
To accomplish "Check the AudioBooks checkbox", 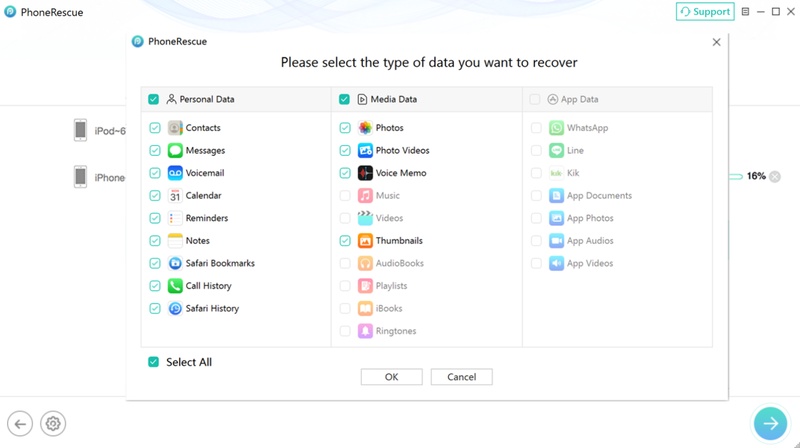I will tap(345, 263).
